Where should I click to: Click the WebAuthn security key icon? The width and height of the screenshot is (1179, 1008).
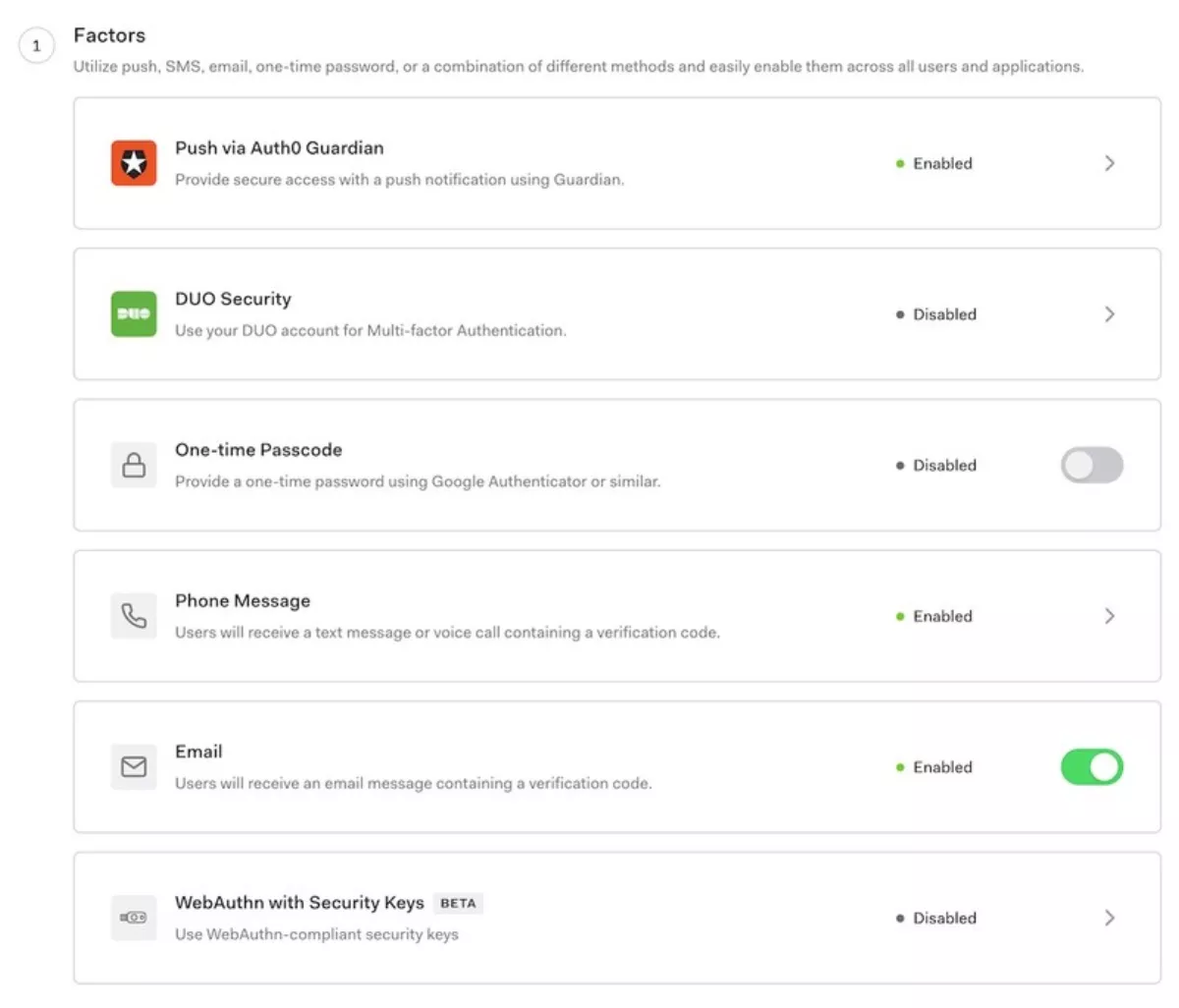coord(134,918)
